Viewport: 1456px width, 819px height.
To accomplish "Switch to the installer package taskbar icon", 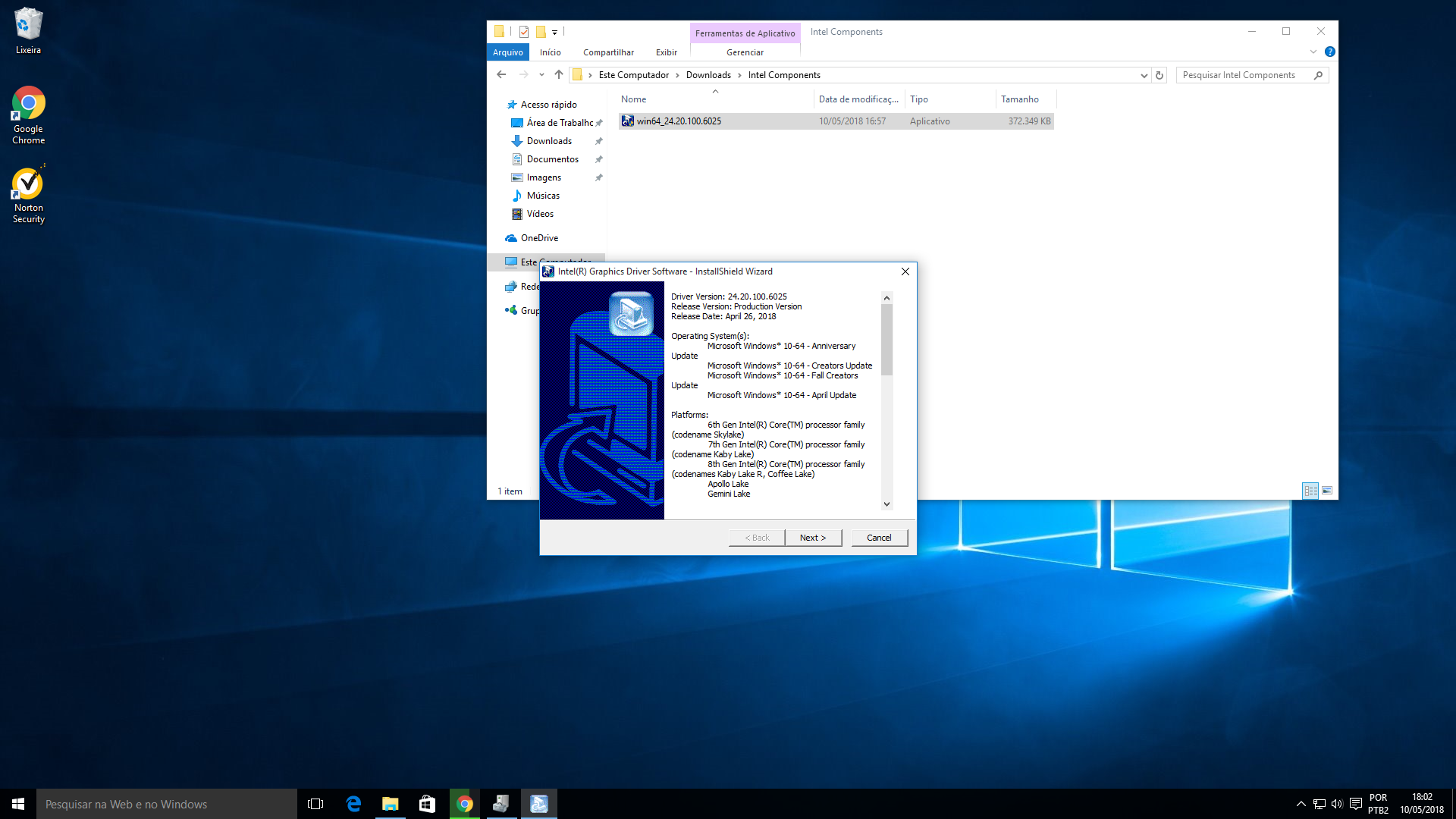I will click(501, 804).
